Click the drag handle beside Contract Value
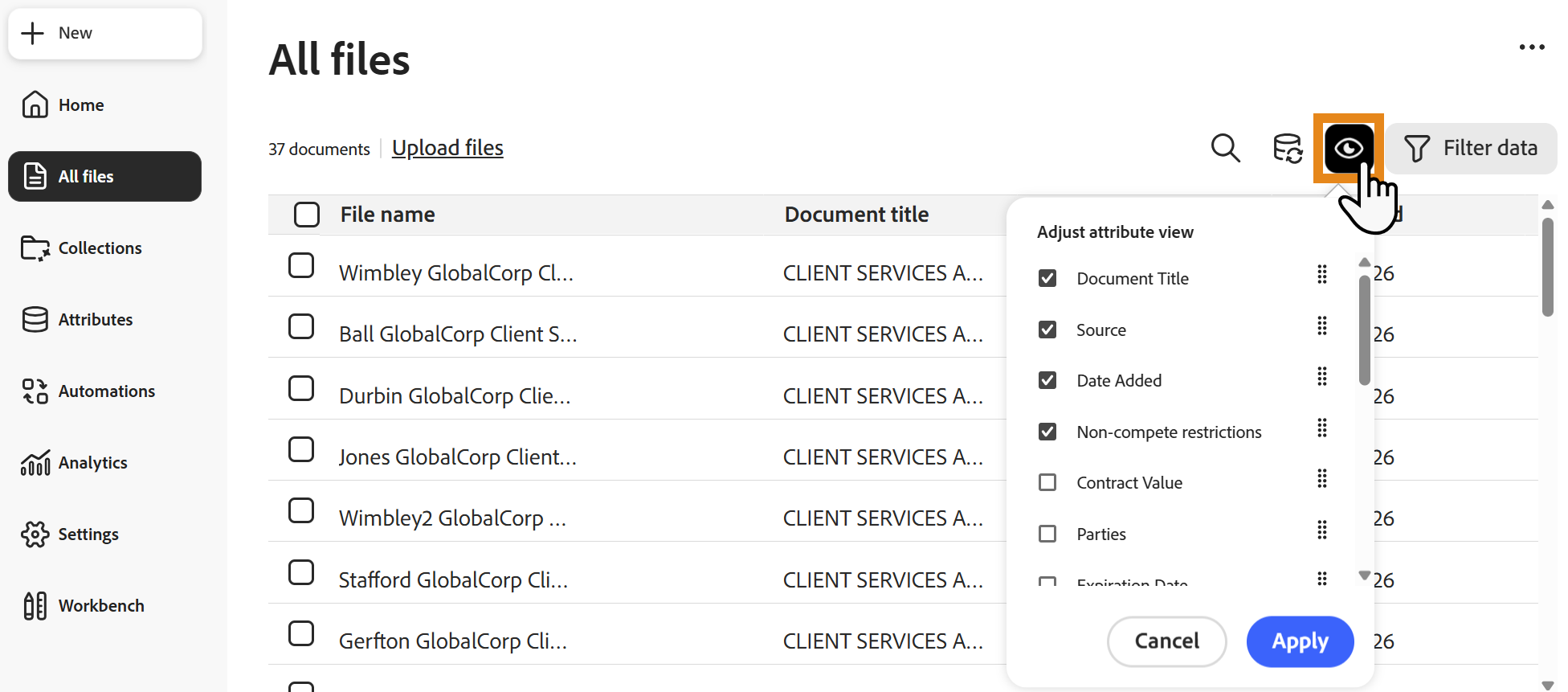The width and height of the screenshot is (1568, 692). [1322, 478]
